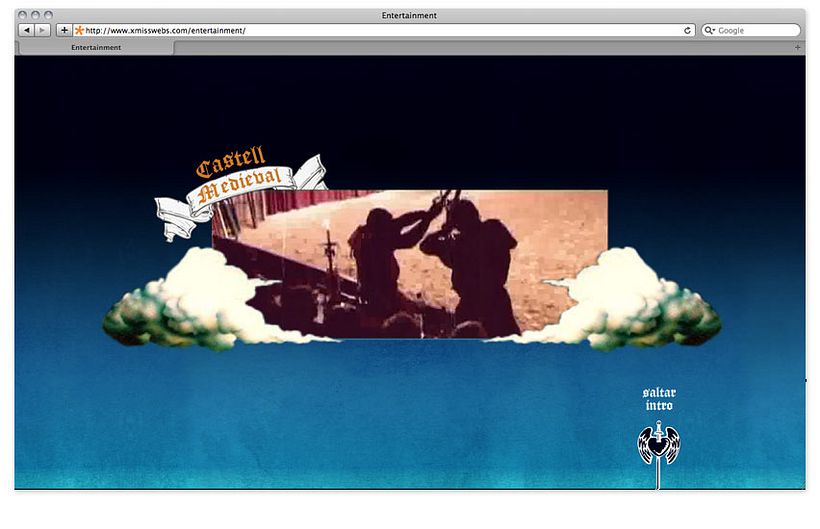Zoom the window with the third button
Viewport: 820px width, 529px height.
coord(48,15)
